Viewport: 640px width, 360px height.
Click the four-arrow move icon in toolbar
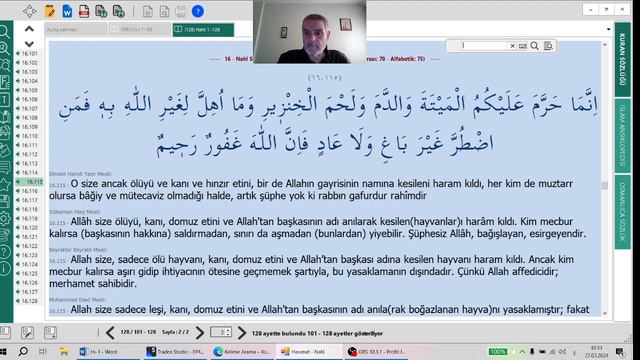pyautogui.click(x=29, y=11)
